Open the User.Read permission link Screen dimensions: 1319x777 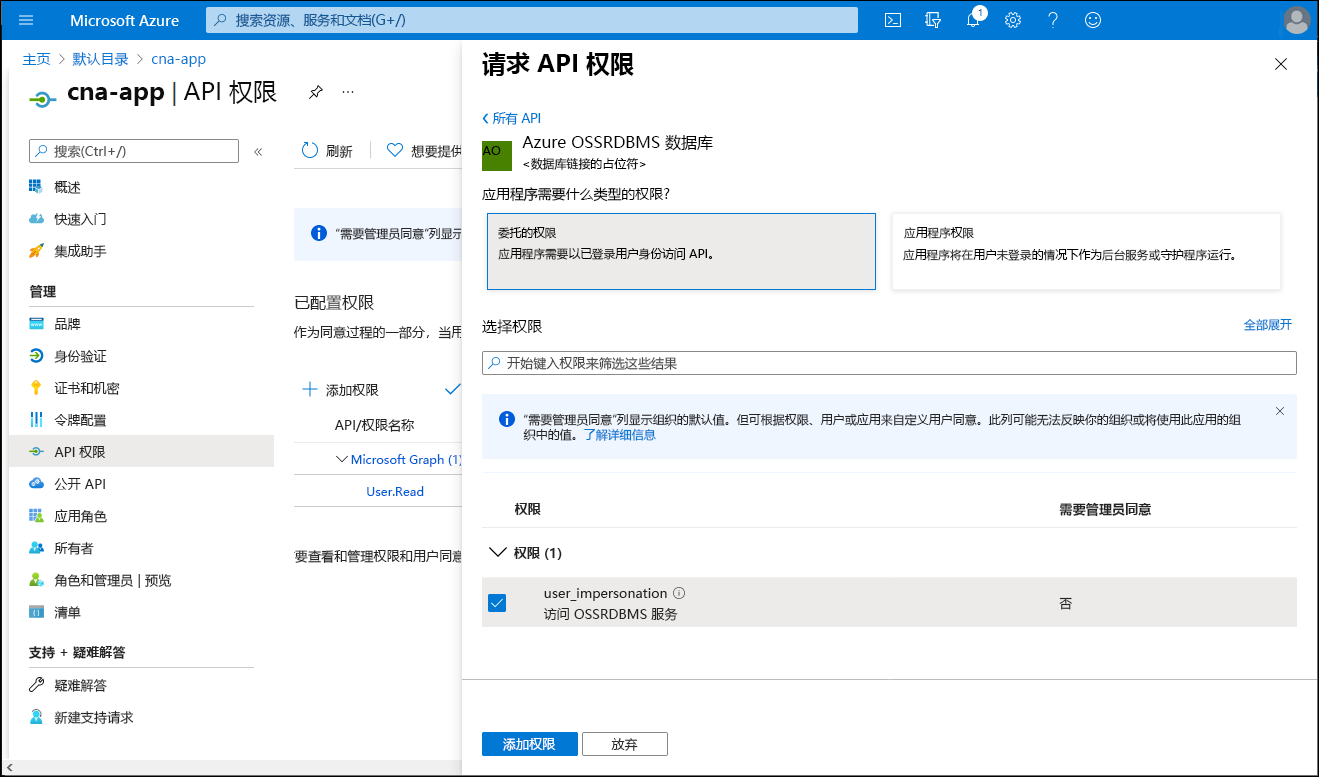(x=395, y=492)
